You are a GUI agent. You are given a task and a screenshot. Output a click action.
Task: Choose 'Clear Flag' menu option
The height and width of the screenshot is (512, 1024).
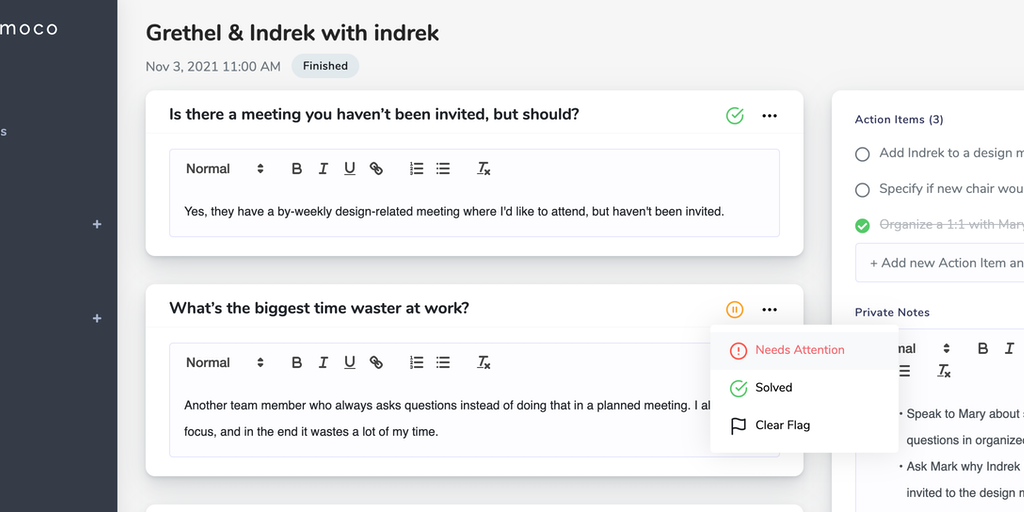pyautogui.click(x=782, y=425)
